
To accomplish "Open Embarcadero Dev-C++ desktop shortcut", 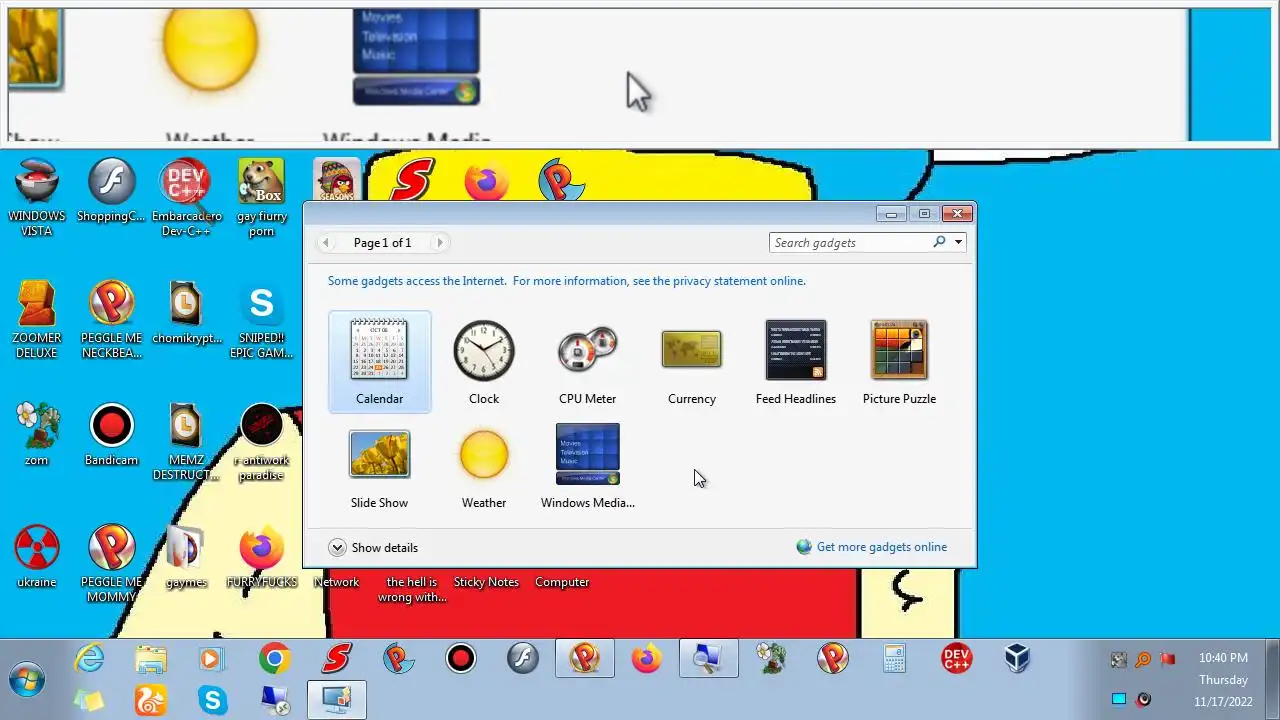I will tap(186, 198).
